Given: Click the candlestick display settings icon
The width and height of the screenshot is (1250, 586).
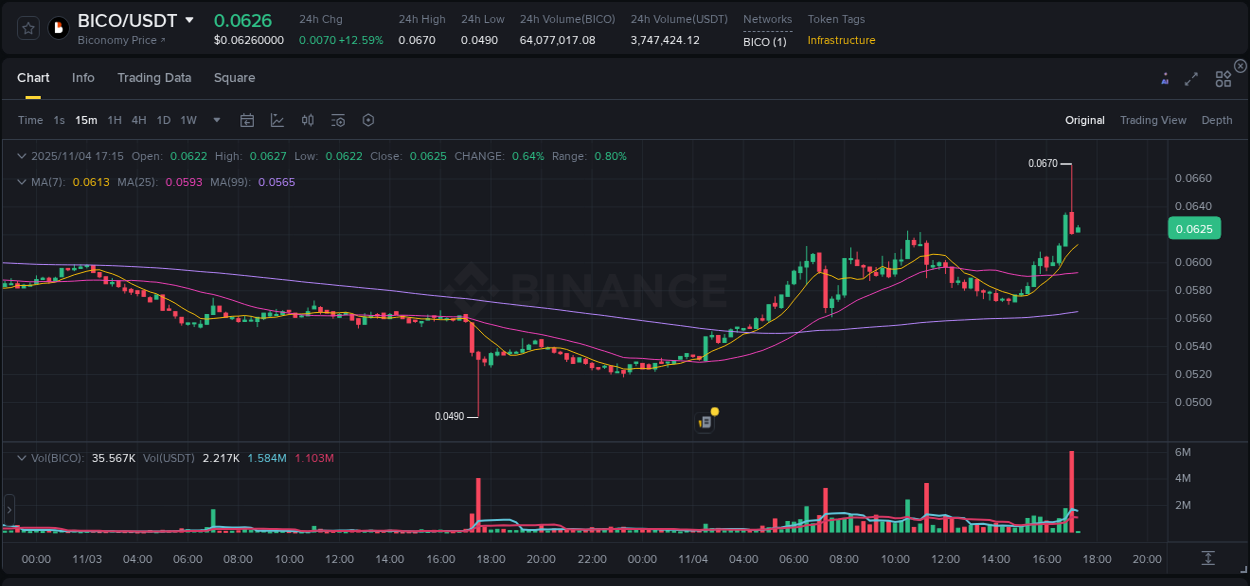Looking at the screenshot, I should (x=307, y=120).
